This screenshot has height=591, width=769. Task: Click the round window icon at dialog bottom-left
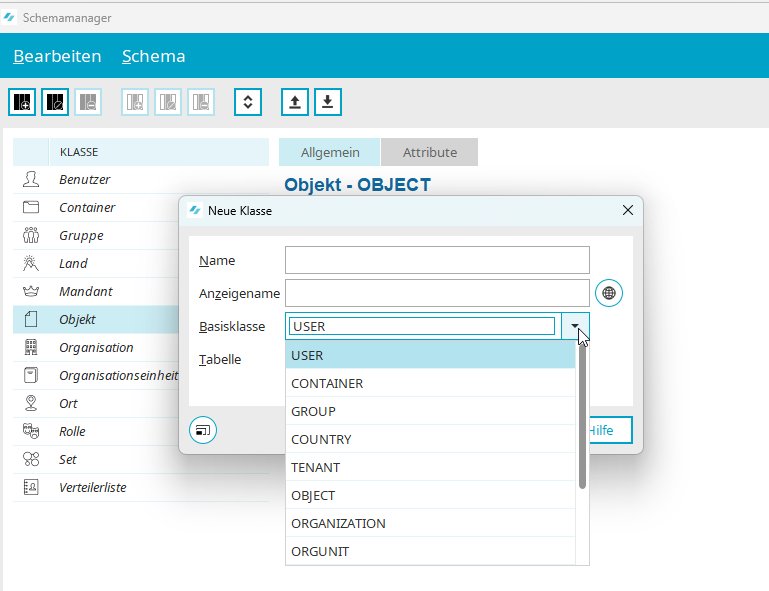(203, 430)
